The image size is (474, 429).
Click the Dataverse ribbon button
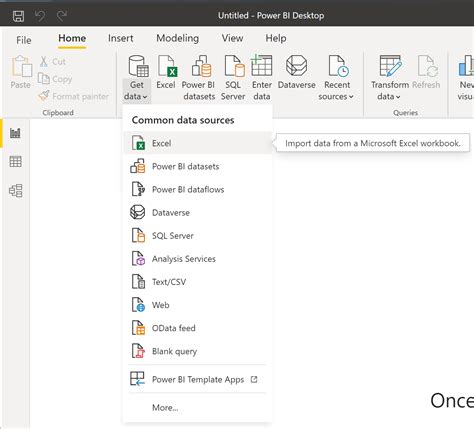296,73
